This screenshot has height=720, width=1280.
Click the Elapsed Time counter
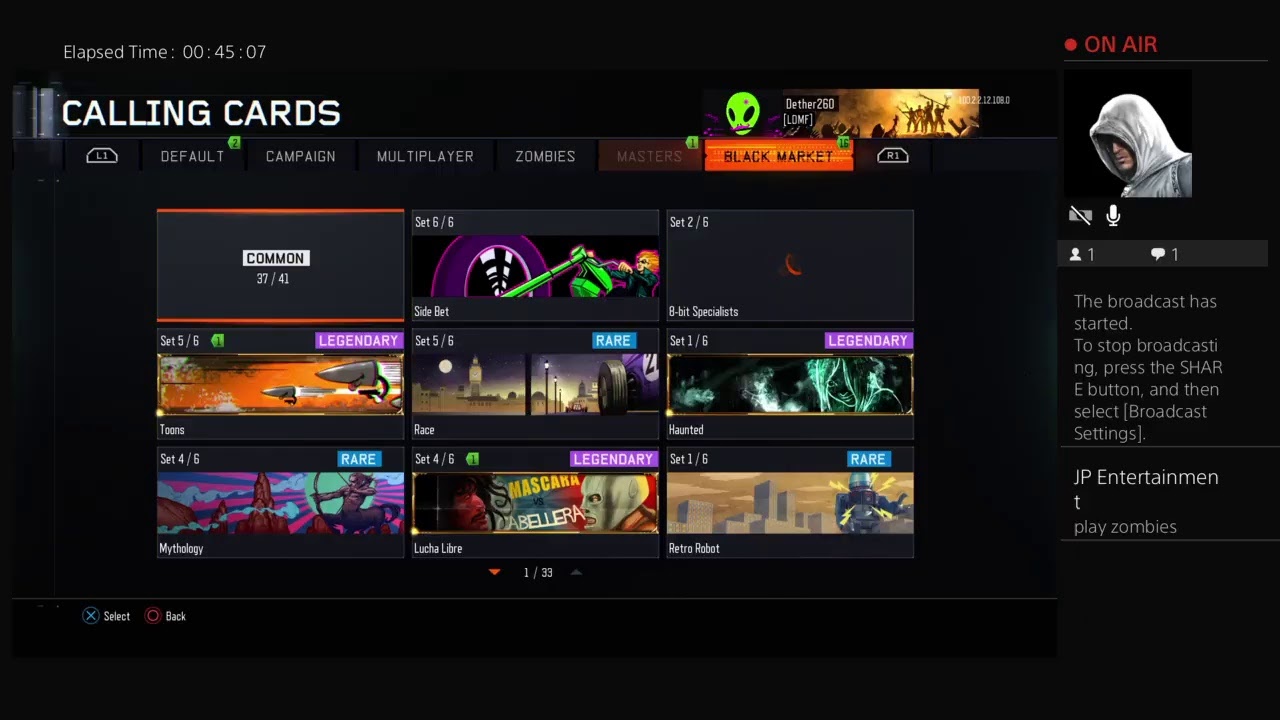pos(165,52)
